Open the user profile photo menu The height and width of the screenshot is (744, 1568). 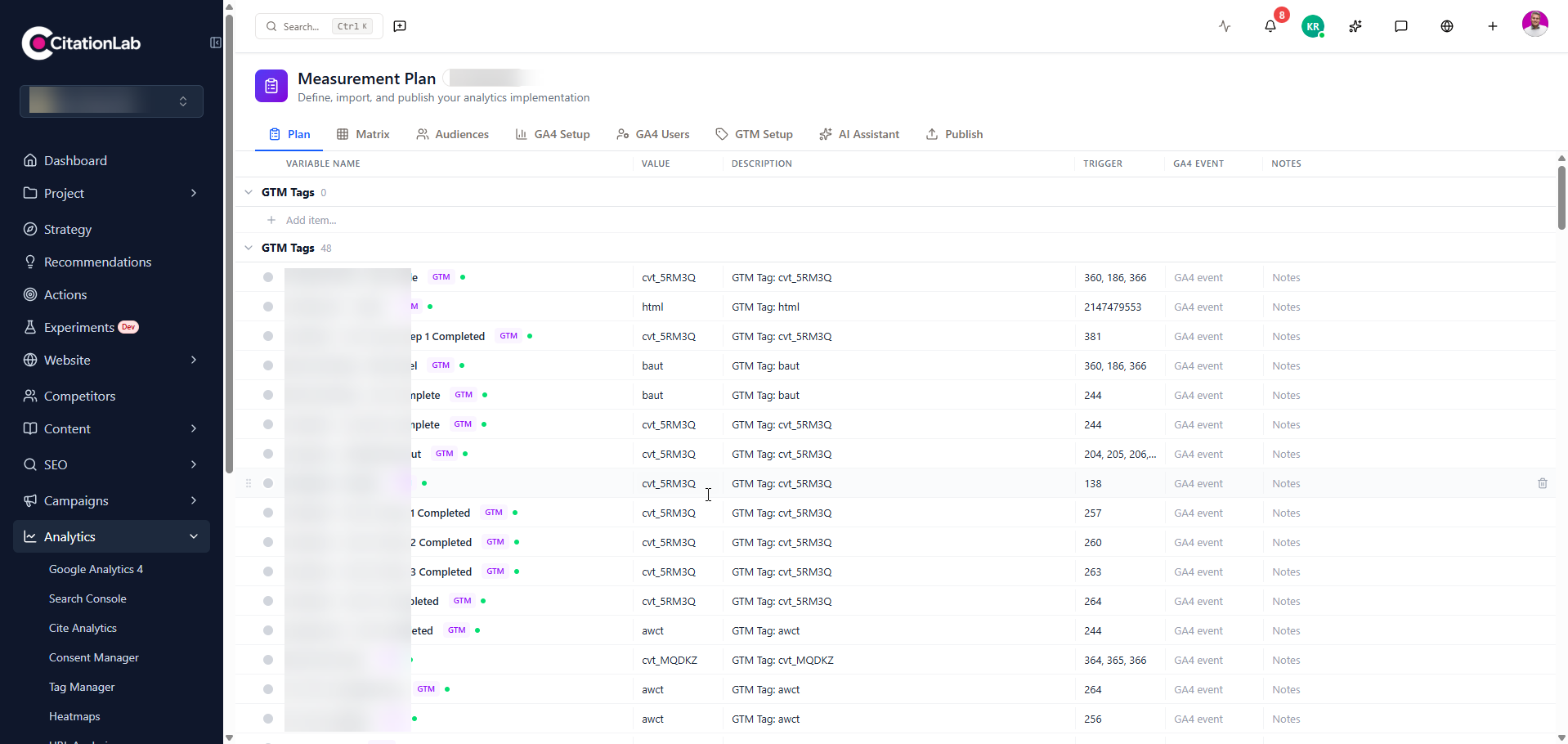pos(1535,25)
